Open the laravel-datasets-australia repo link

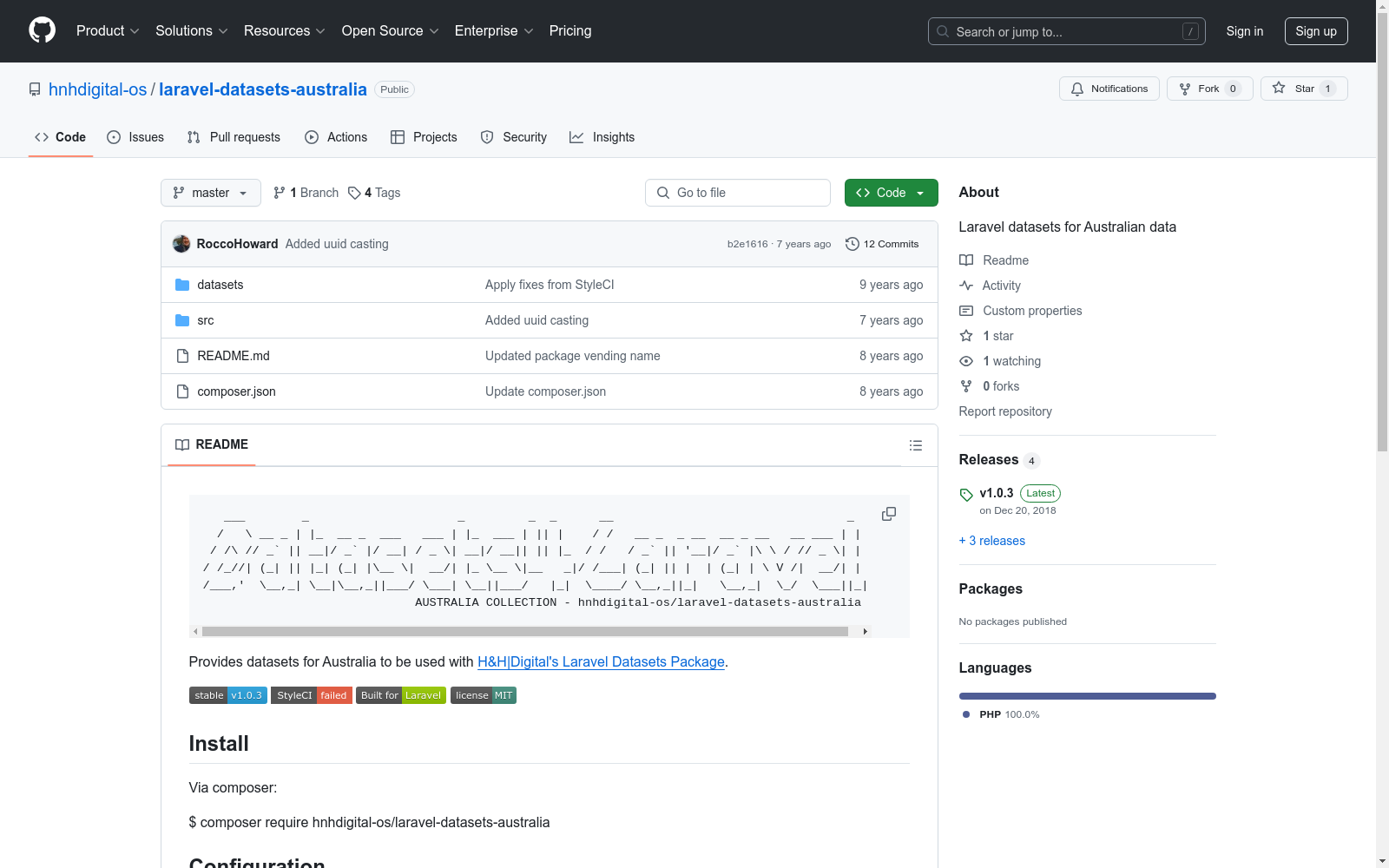click(263, 89)
